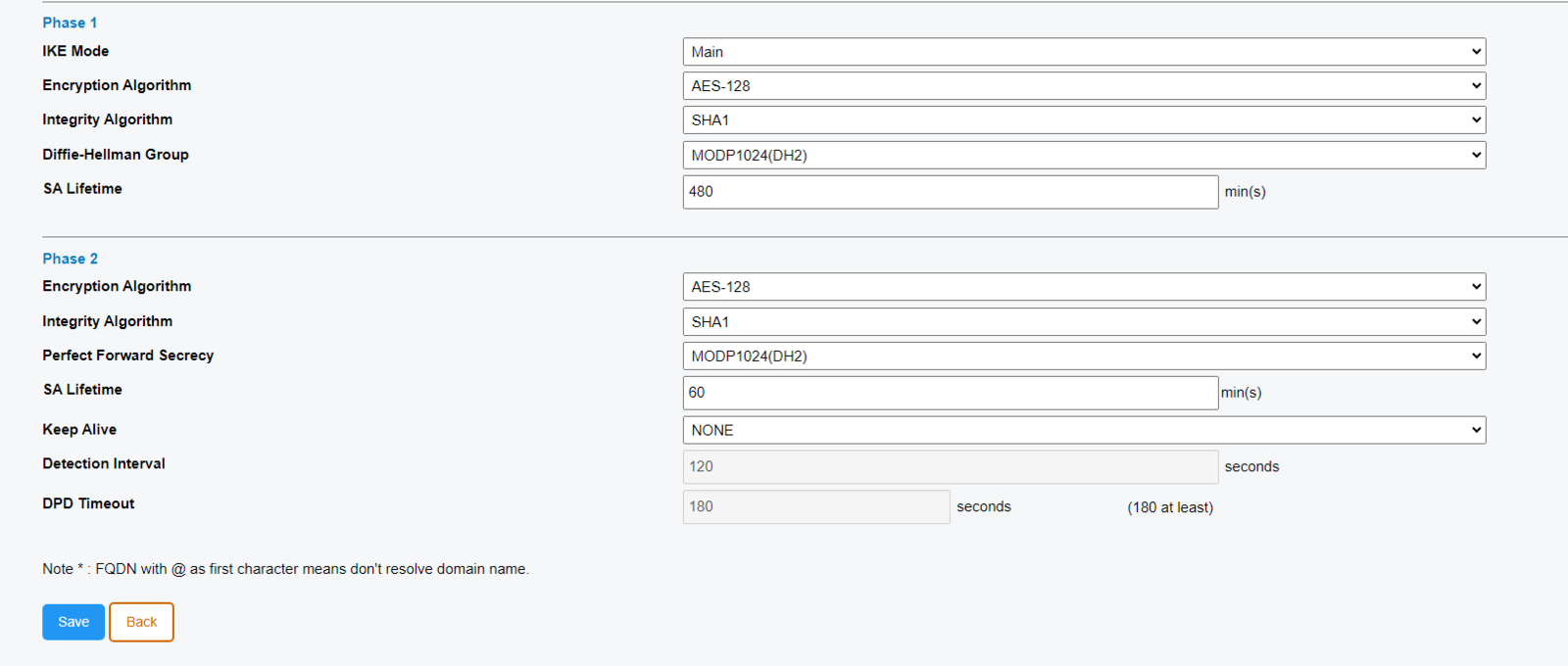Viewport: 1568px width, 666px height.
Task: Expand Phase 2 Integrity Algorithm dropdown
Action: (x=1083, y=322)
